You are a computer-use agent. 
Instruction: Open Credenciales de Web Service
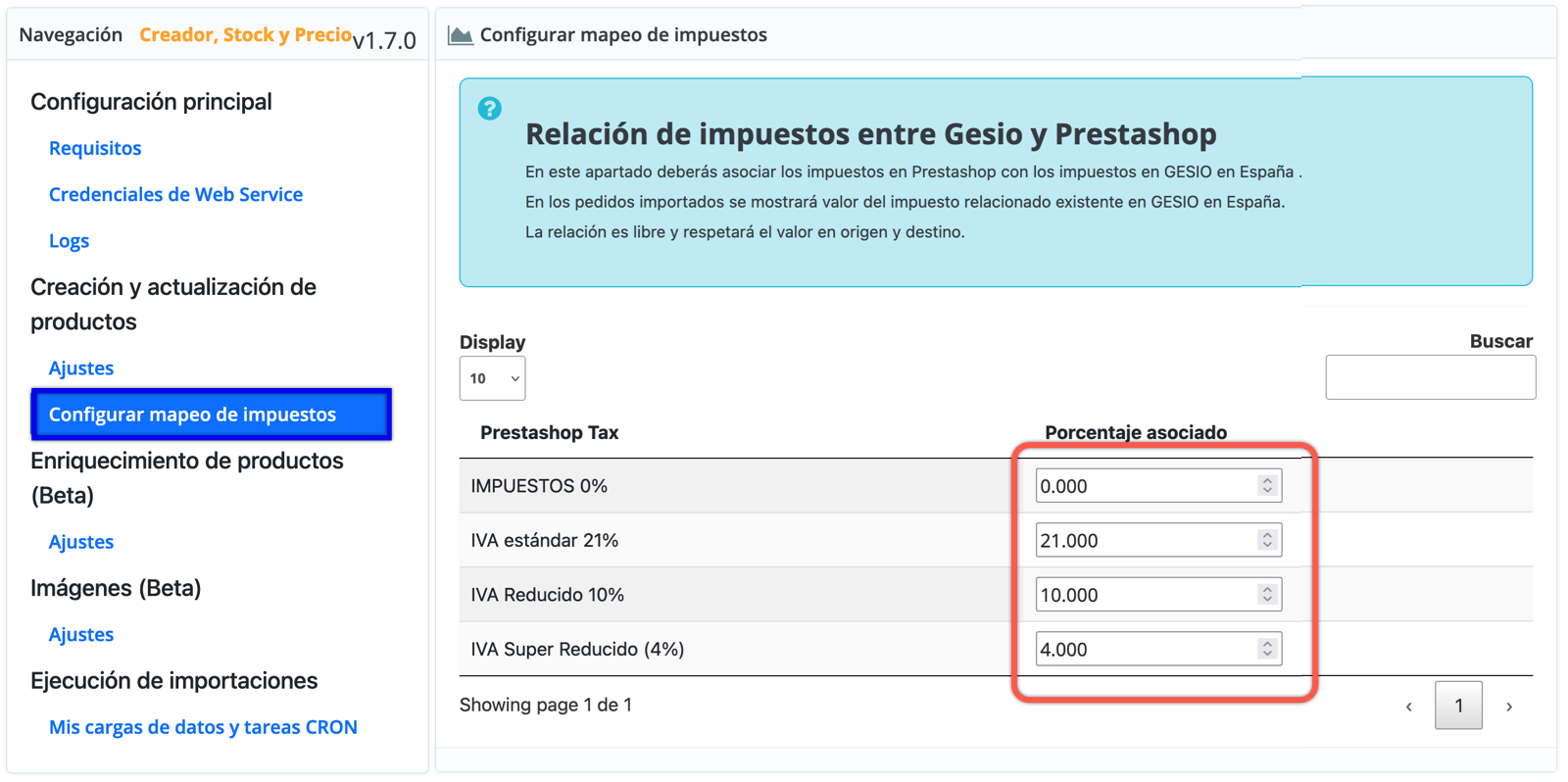point(175,194)
